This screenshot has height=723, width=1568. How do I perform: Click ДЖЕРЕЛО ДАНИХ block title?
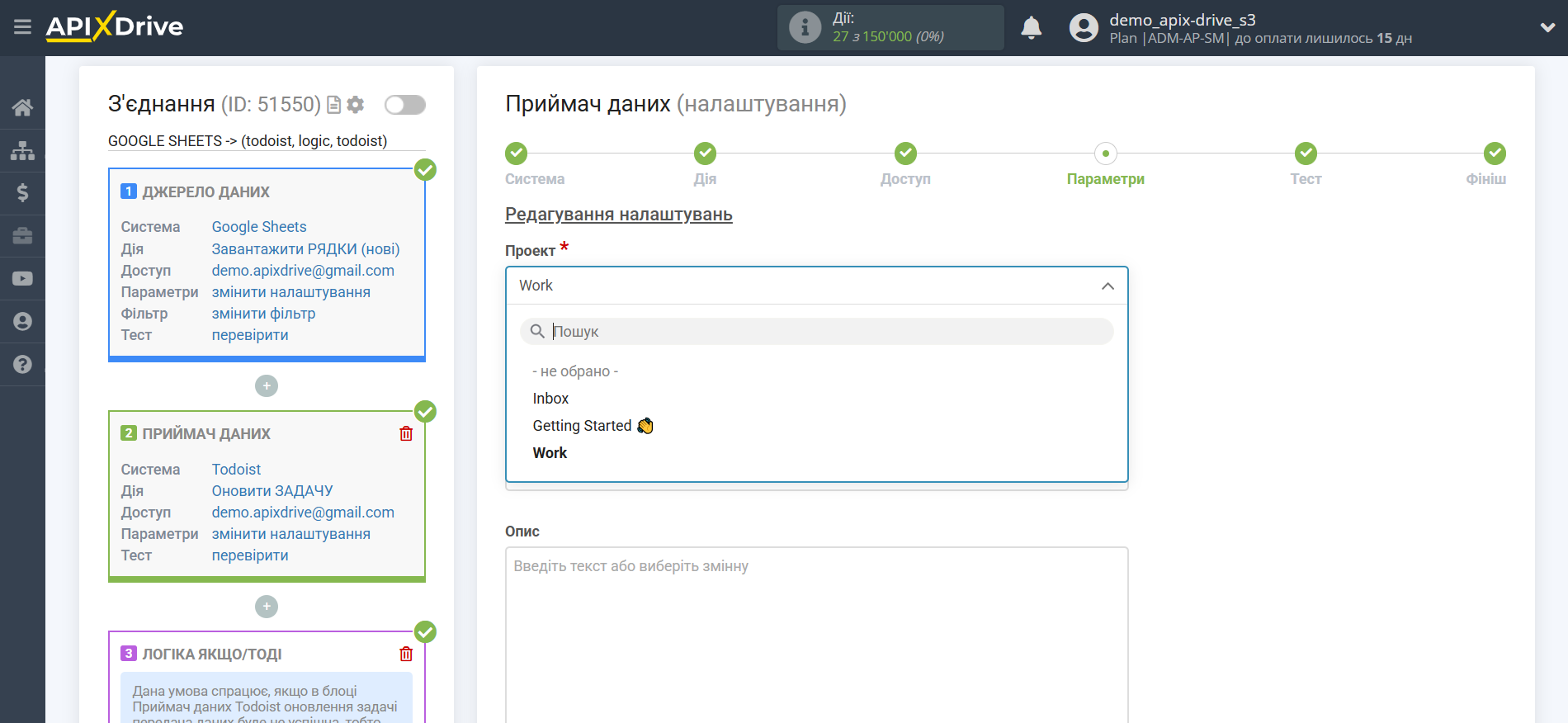click(x=205, y=192)
